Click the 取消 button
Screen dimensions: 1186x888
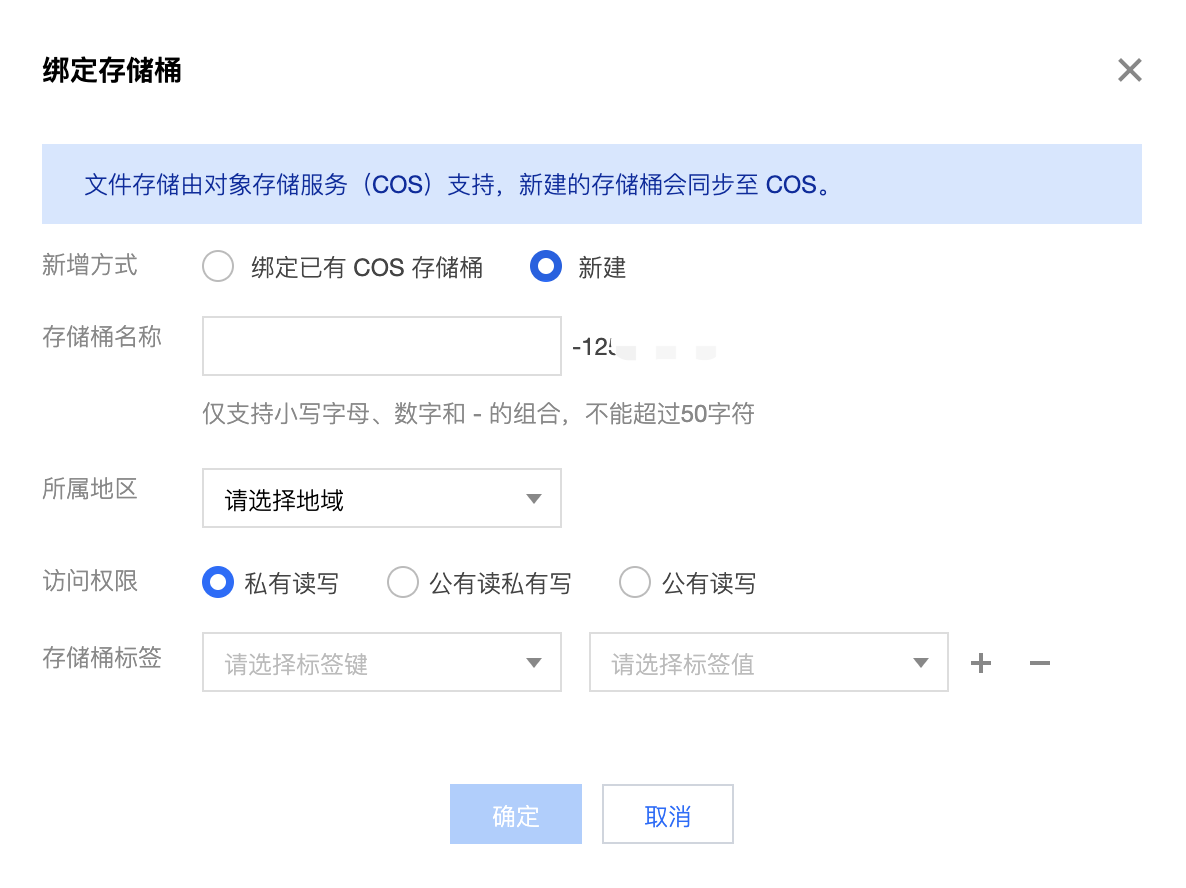tap(667, 815)
